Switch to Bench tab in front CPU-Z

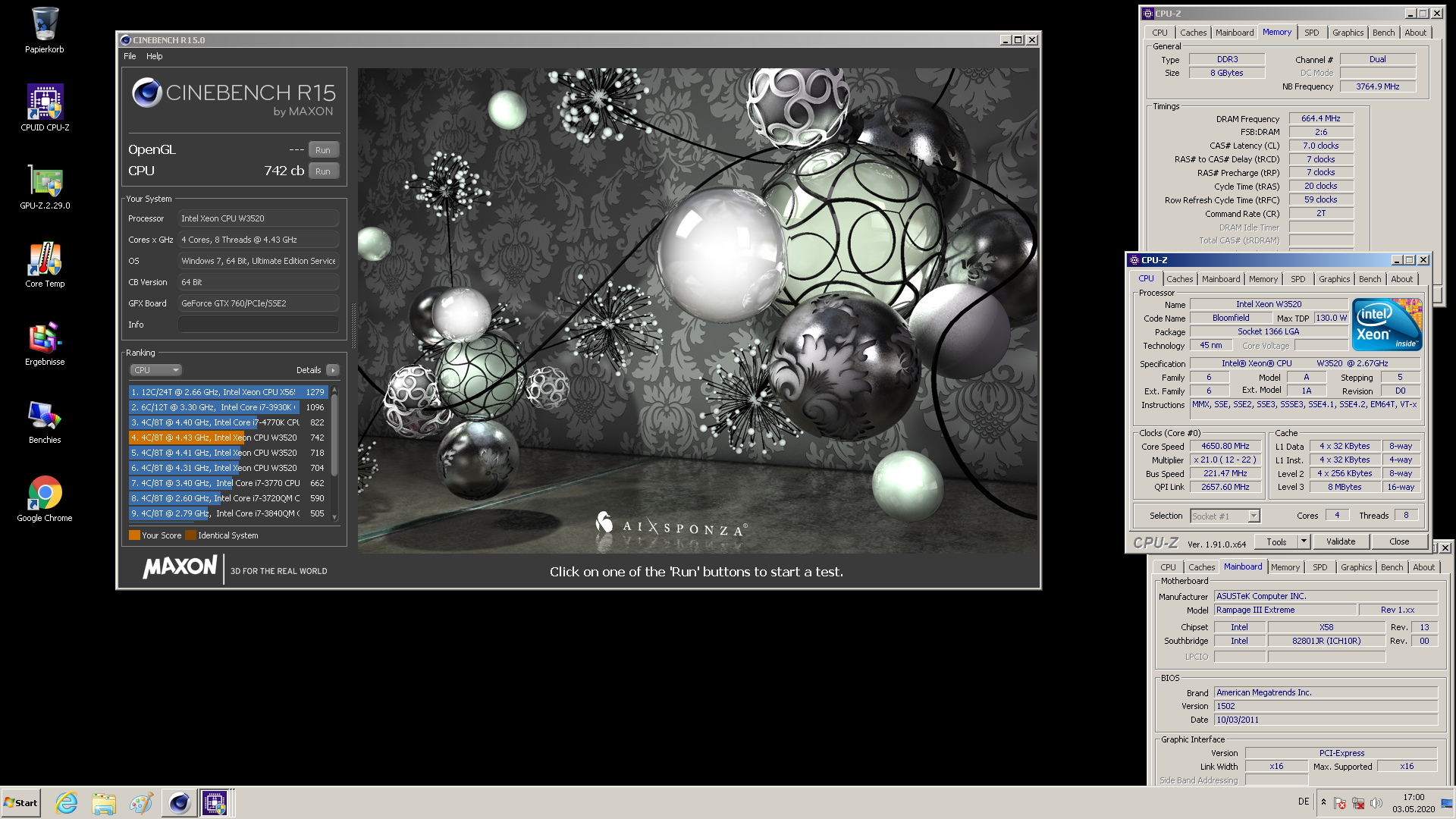coord(1370,279)
